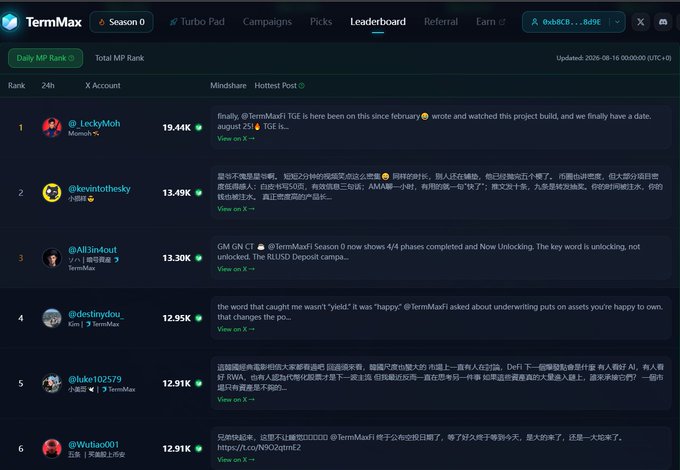
Task: Click the Hottest Post info icon
Action: (x=302, y=86)
